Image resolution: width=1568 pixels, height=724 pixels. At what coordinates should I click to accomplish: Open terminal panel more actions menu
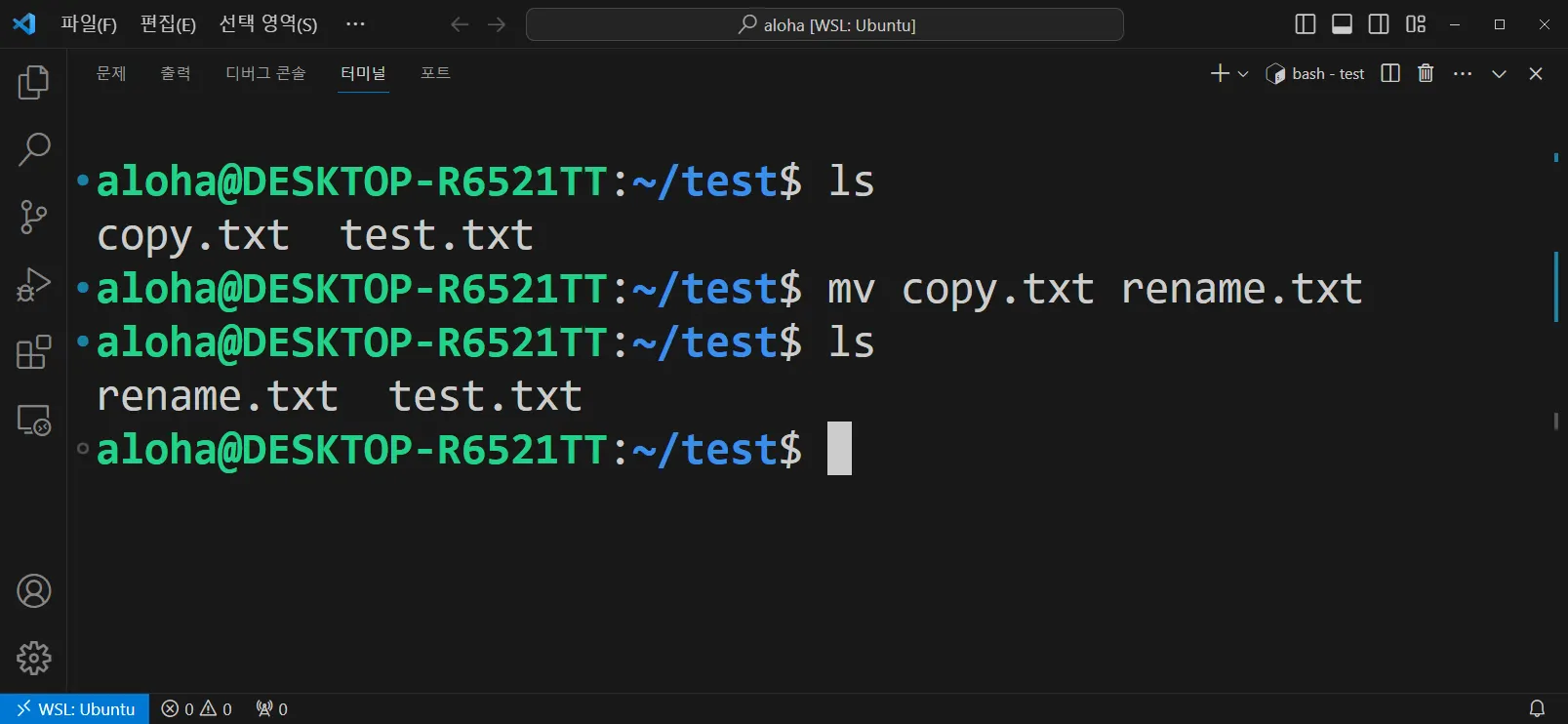coord(1462,73)
